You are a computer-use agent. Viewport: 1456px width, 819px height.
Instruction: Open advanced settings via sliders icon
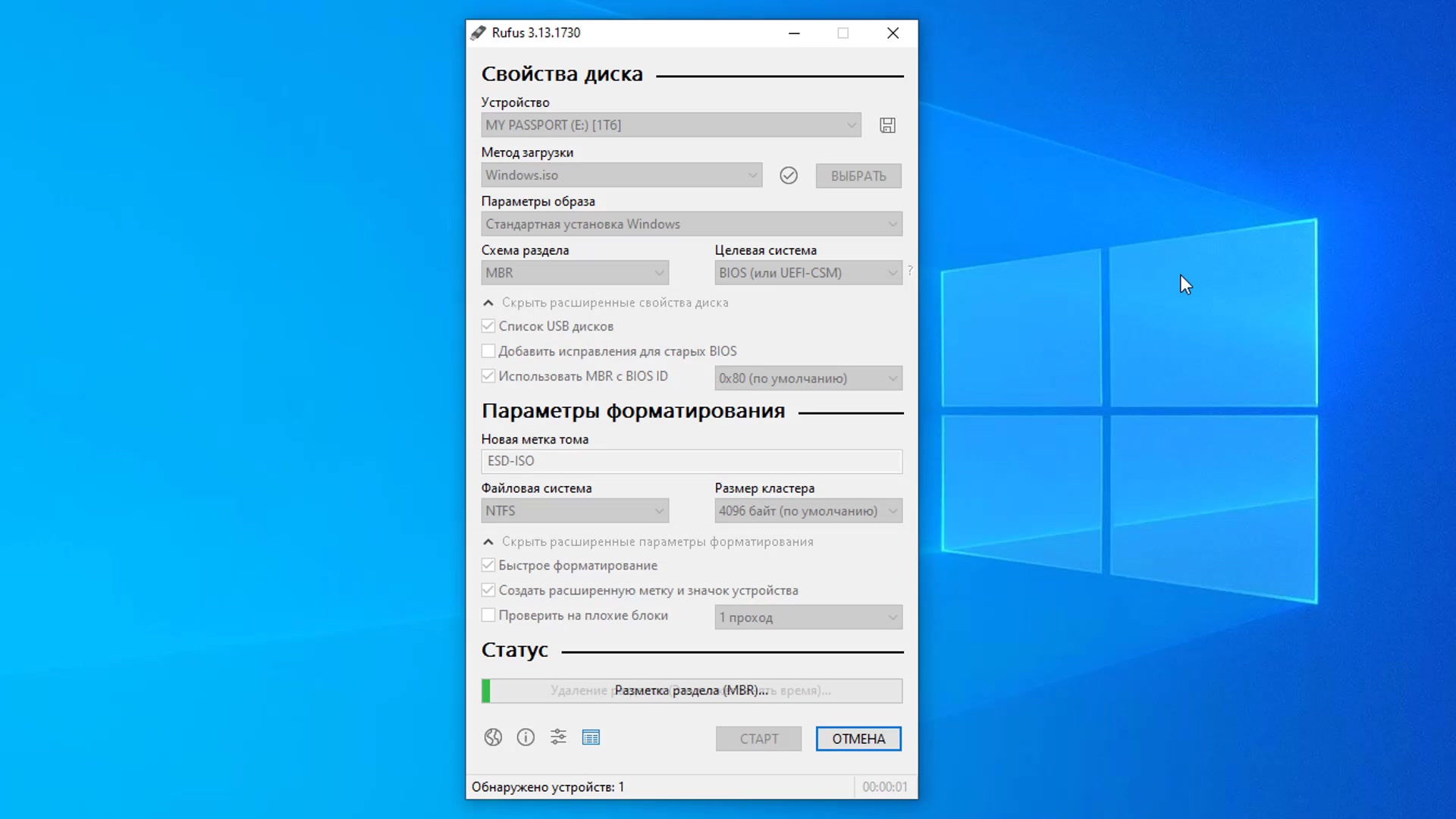click(558, 737)
